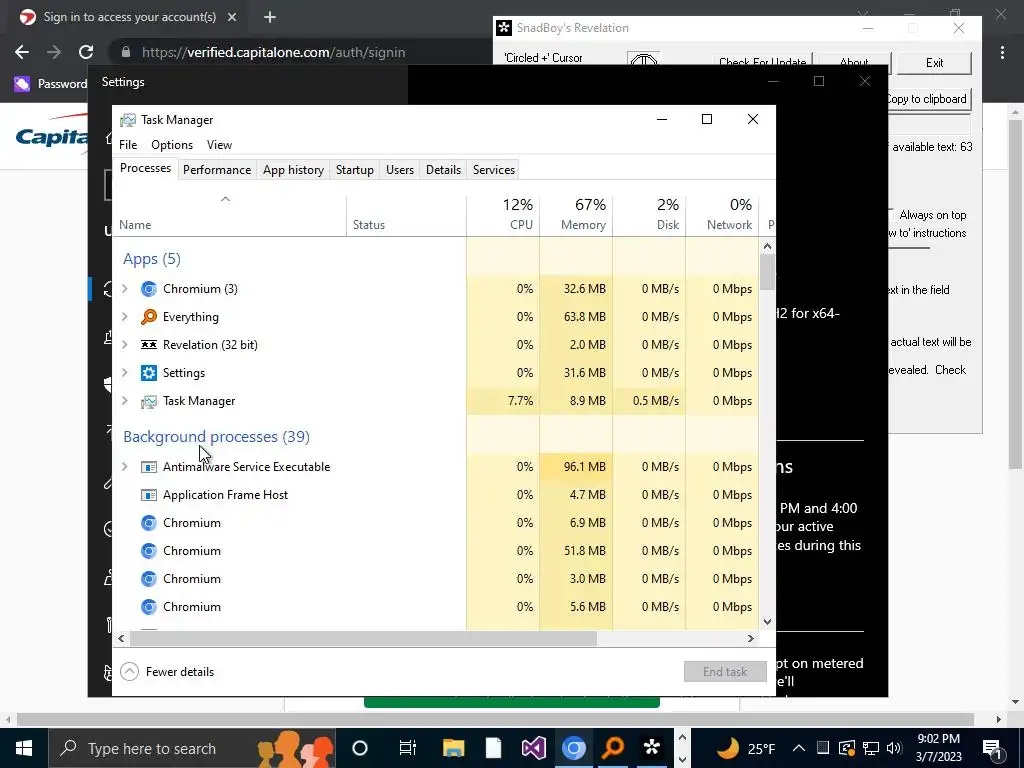Click the Task Manager process row icon
Viewport: 1024px width, 768px height.
click(149, 401)
